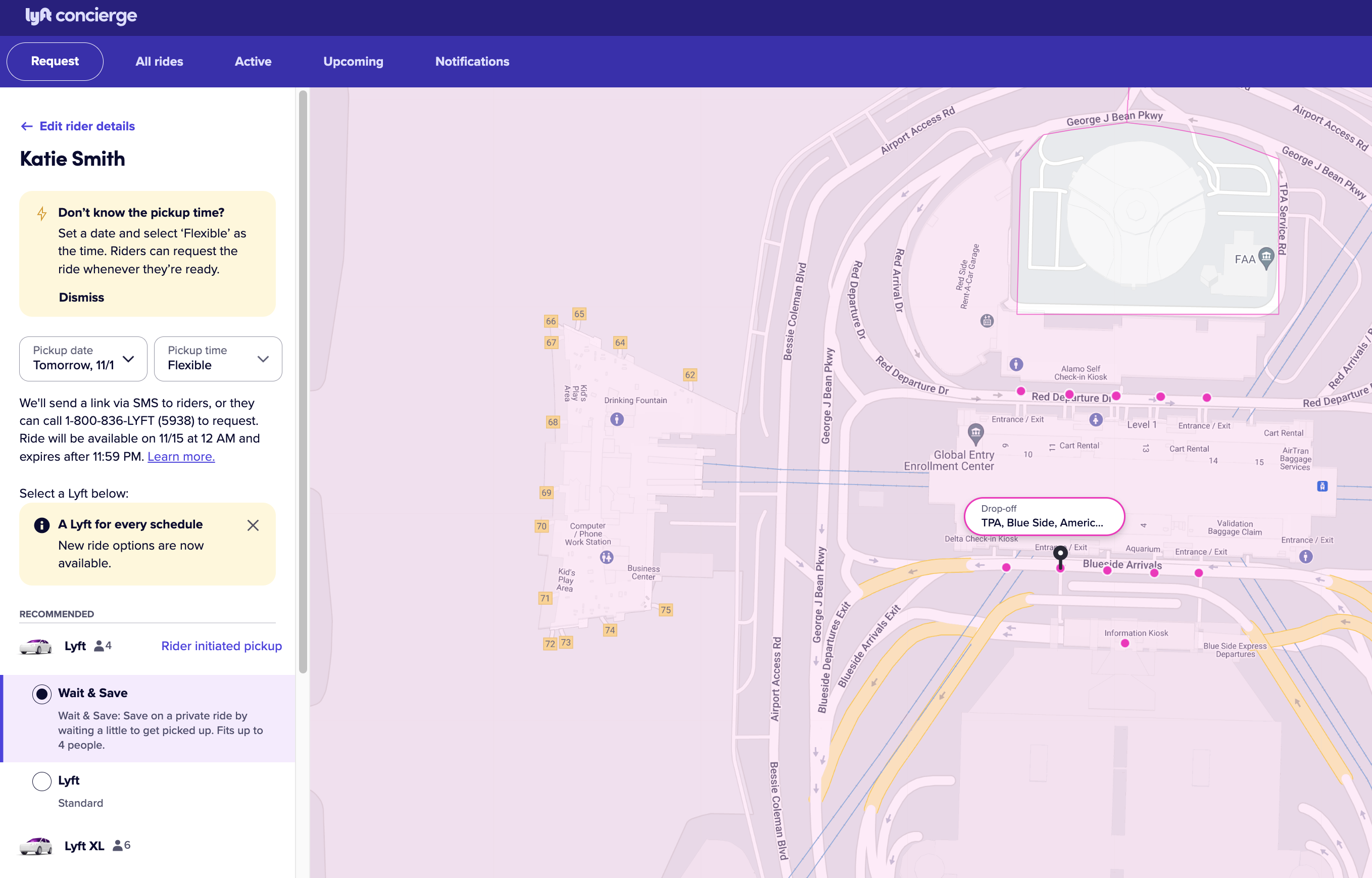The width and height of the screenshot is (1372, 878).
Task: Open the Upcoming tab
Action: [354, 62]
